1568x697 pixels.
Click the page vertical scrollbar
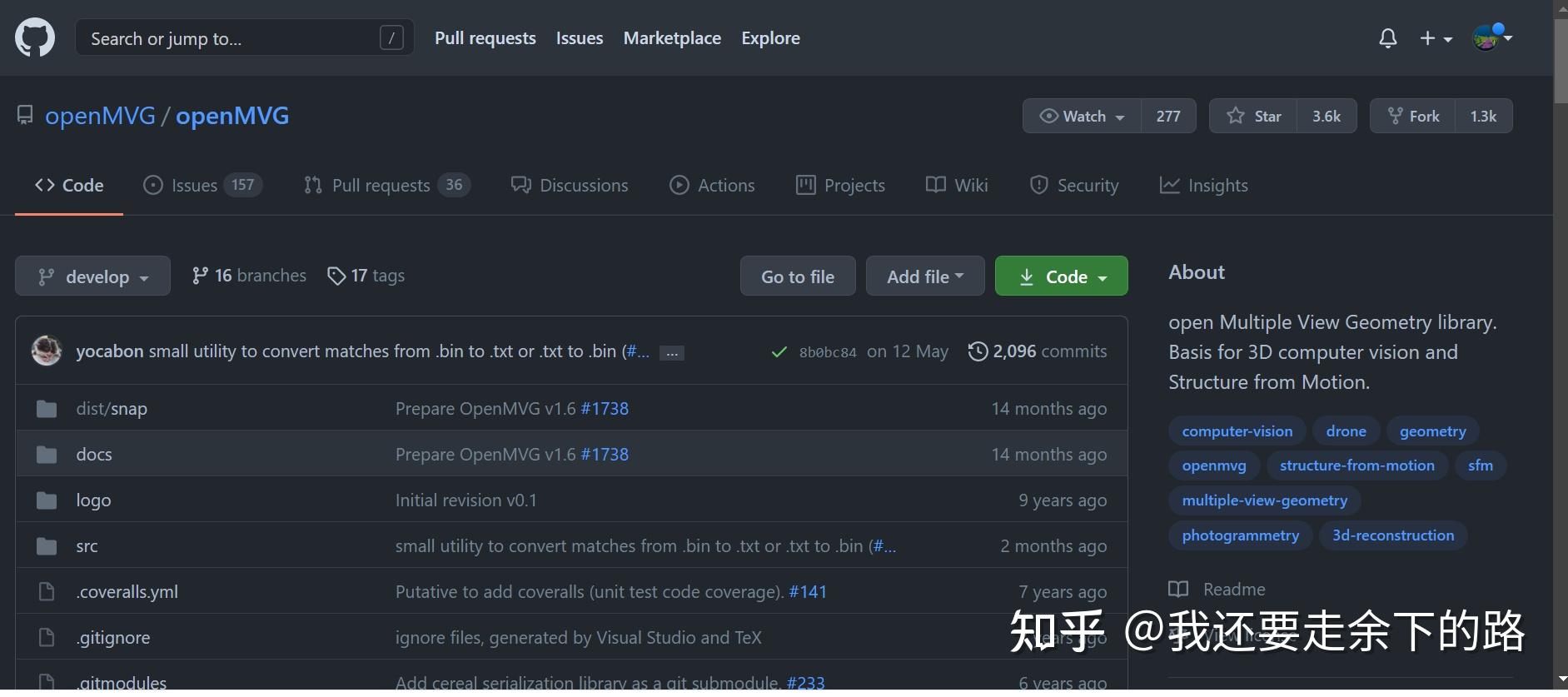(1561, 60)
